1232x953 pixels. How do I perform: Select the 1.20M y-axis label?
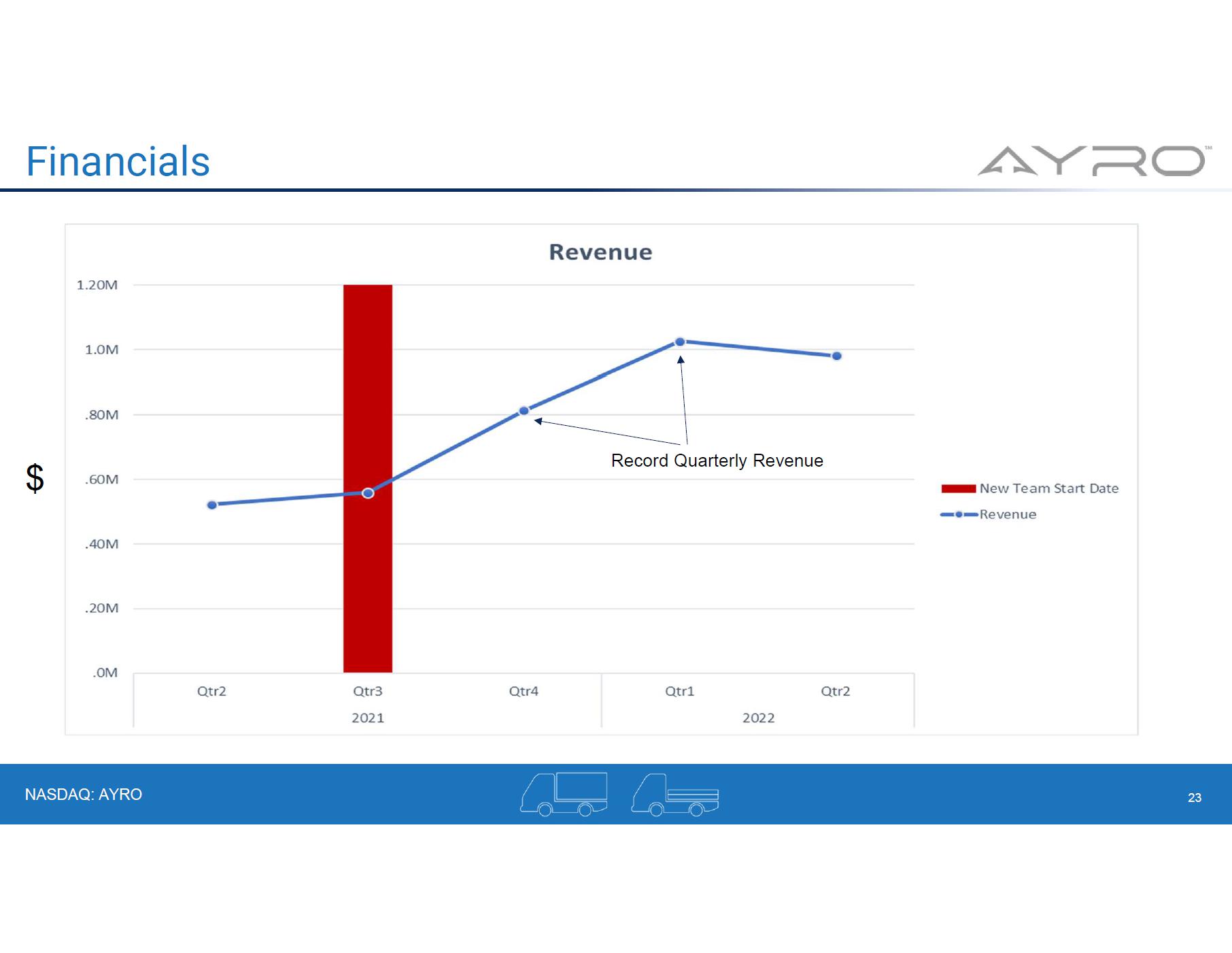97,285
